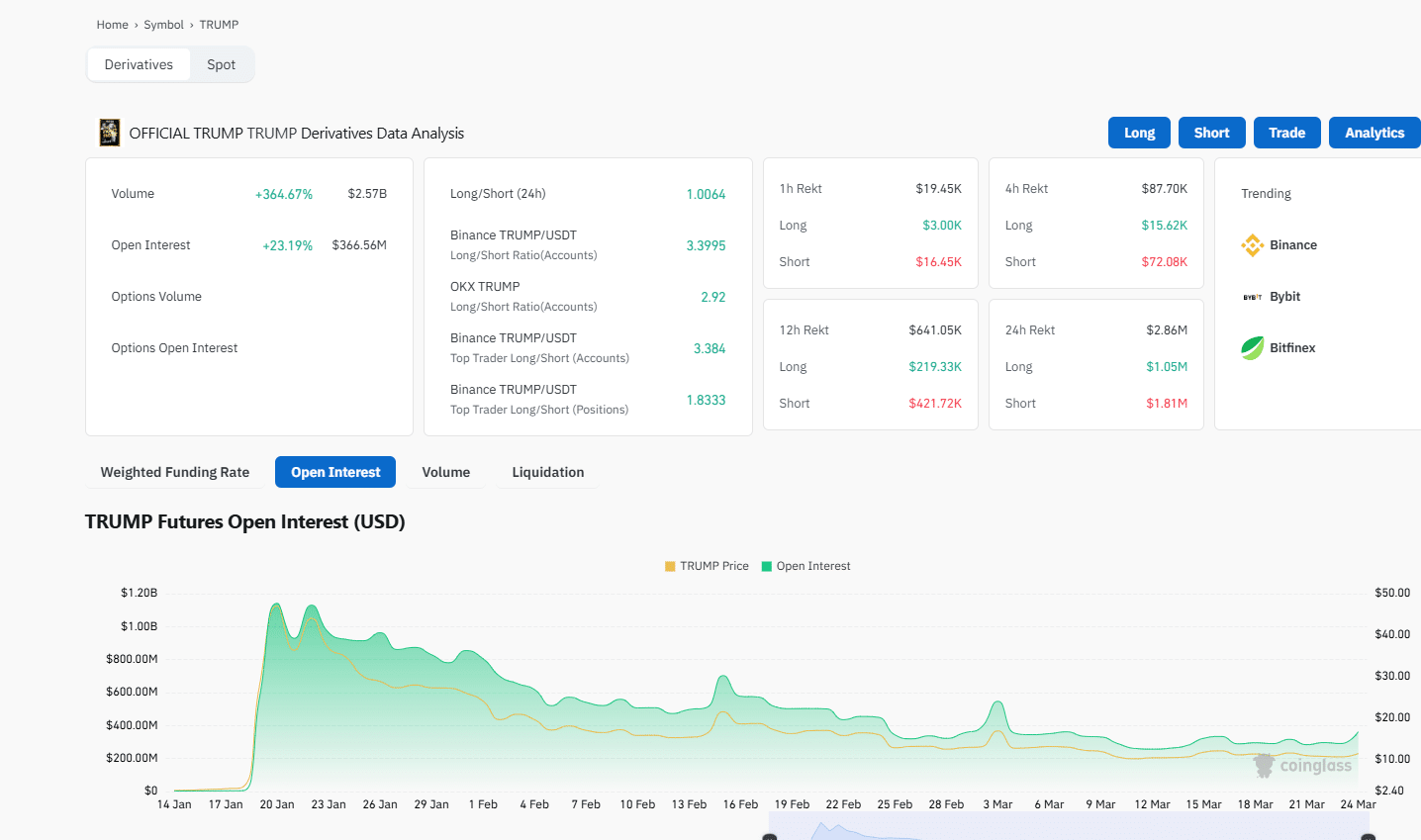
Task: Click the Options Open Interest row label
Action: (x=174, y=348)
